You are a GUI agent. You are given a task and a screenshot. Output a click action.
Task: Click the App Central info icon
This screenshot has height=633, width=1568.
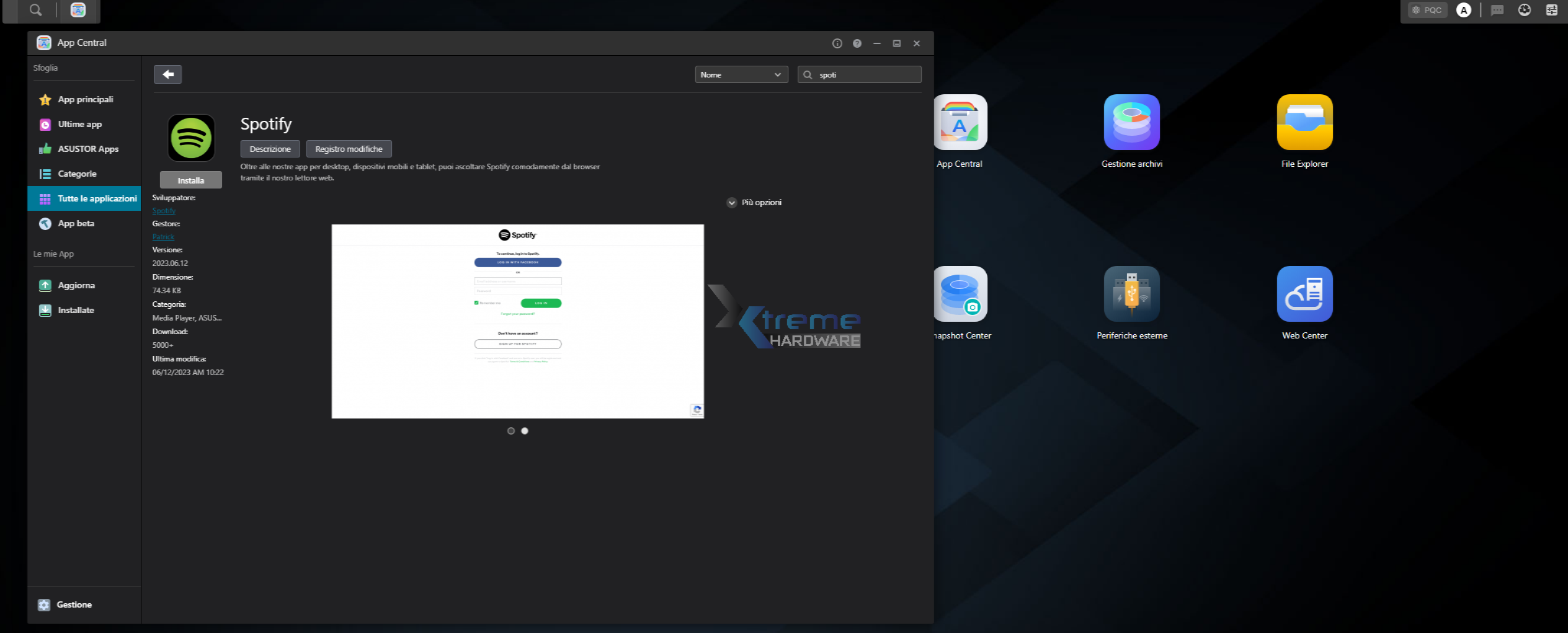tap(837, 43)
